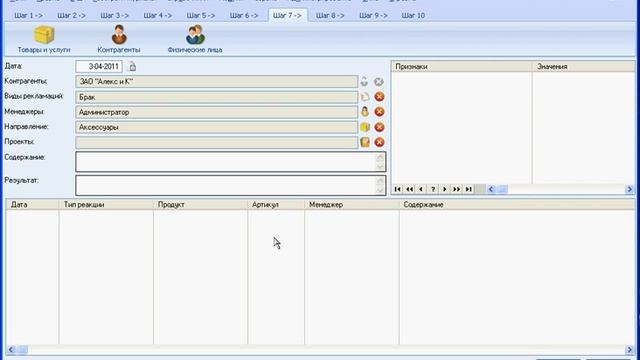
Task: Switch to Шаг 10 tab
Action: (413, 16)
